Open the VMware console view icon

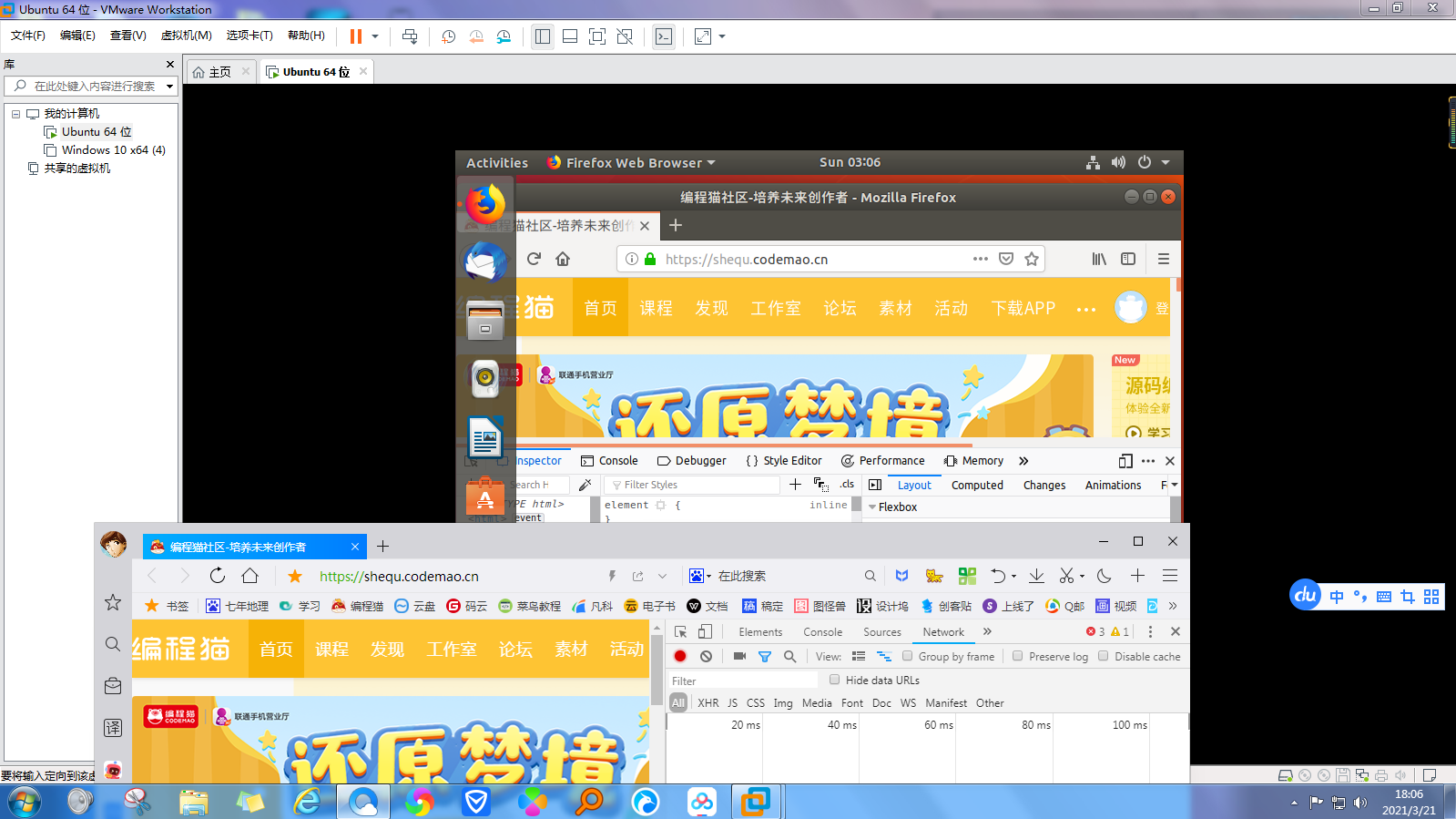[664, 36]
